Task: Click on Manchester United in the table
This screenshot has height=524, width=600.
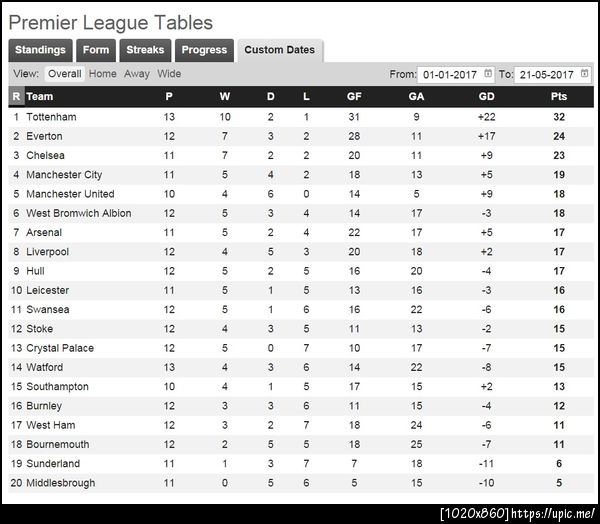Action: pyautogui.click(x=70, y=194)
